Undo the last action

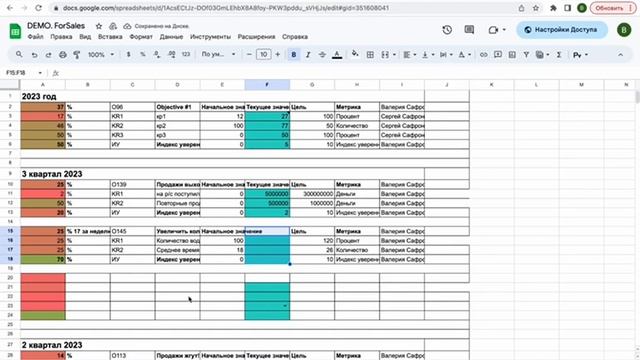pos(34,55)
